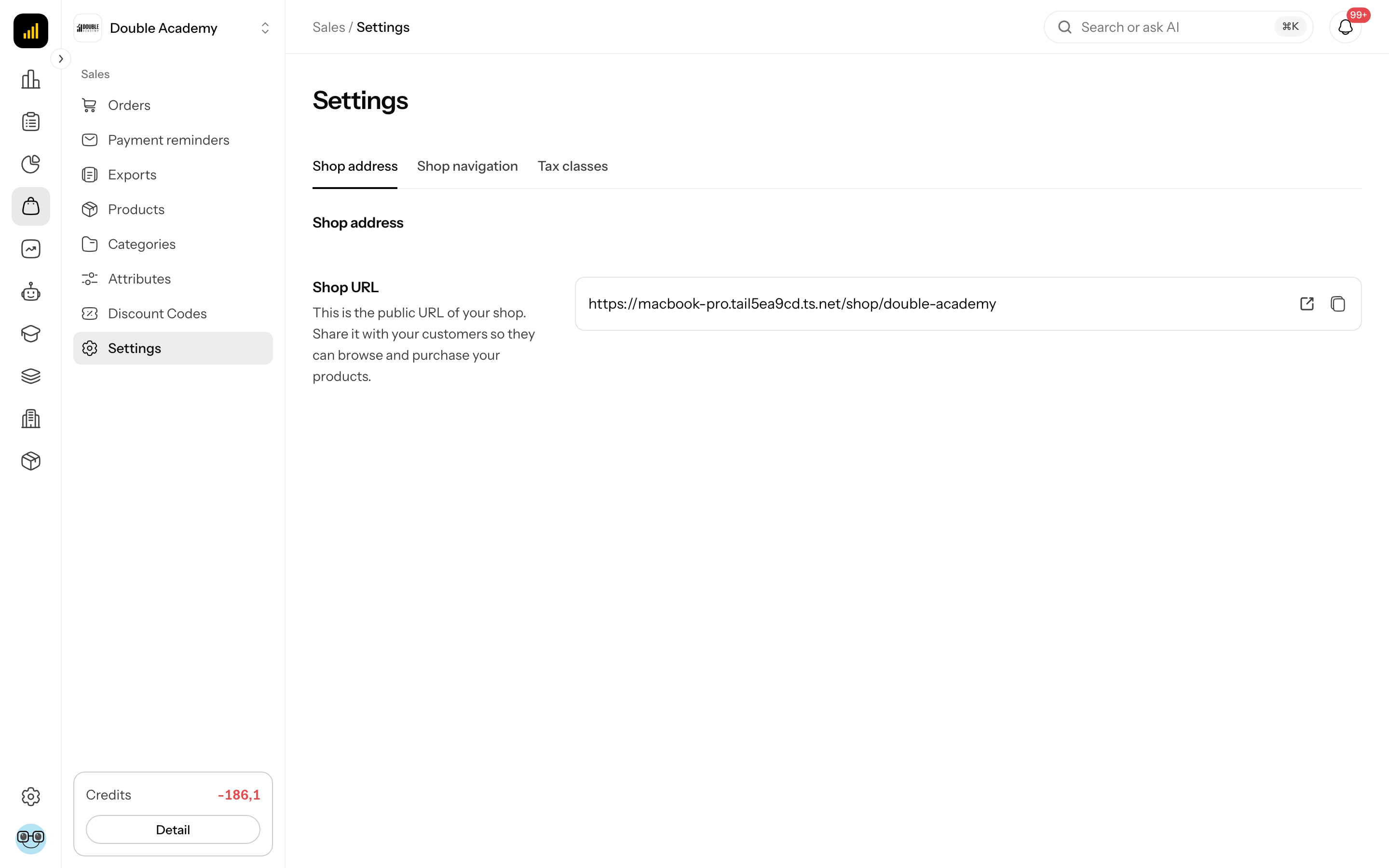Open the gear settings icon at rail bottom
This screenshot has height=868, width=1389.
coord(30,796)
